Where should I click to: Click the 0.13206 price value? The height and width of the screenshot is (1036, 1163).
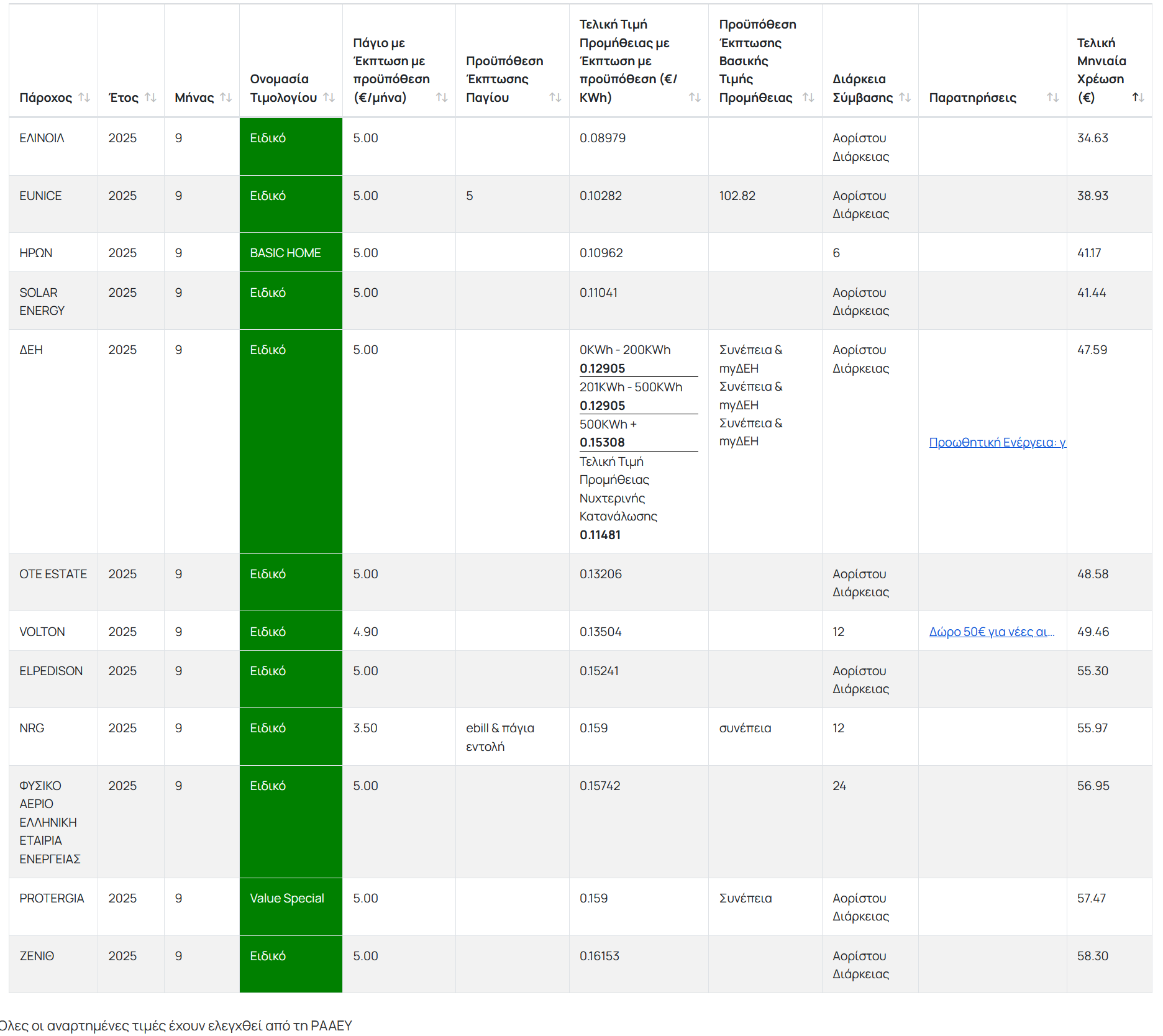pyautogui.click(x=601, y=574)
